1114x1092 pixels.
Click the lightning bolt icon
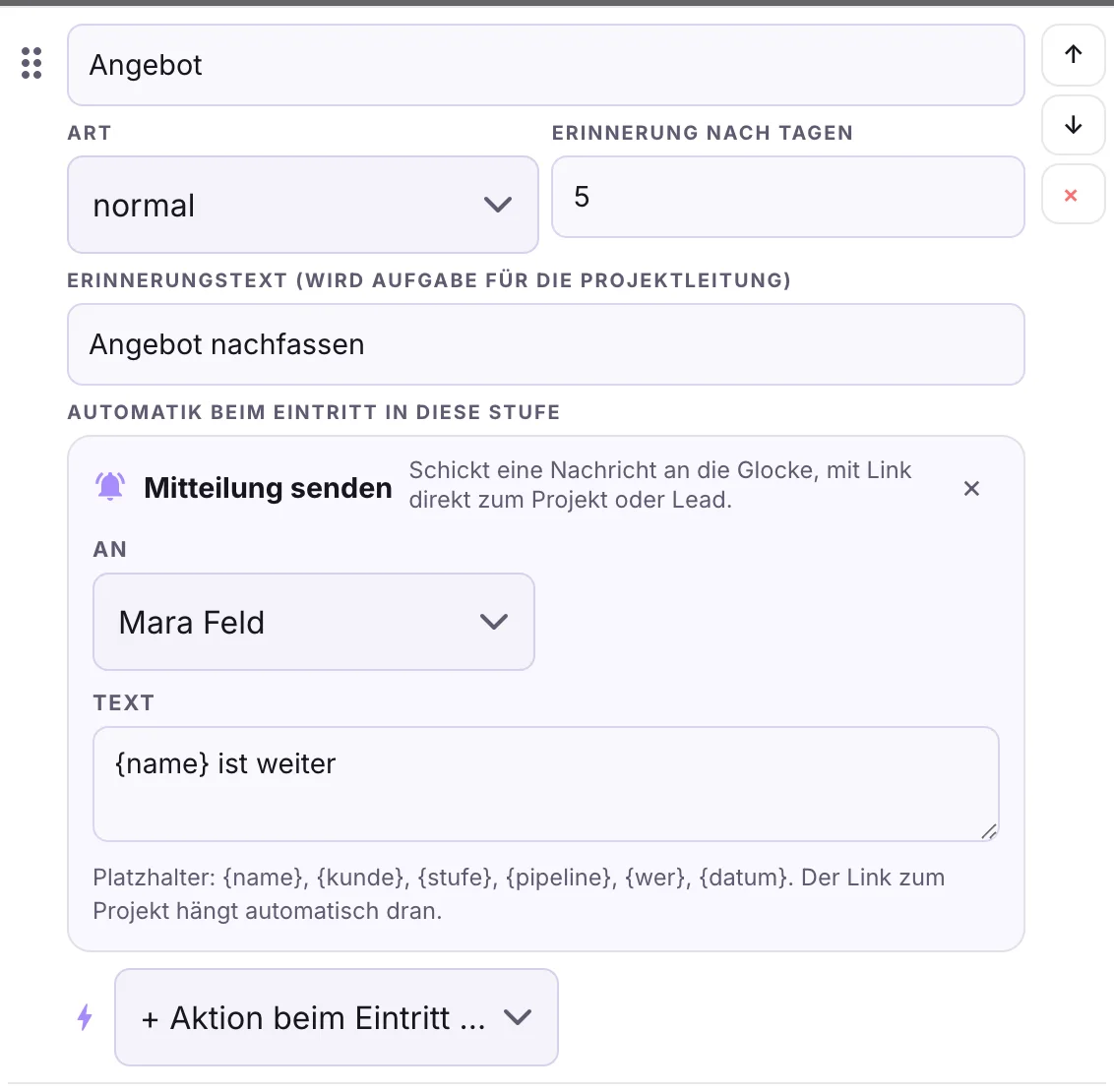pyautogui.click(x=85, y=1016)
